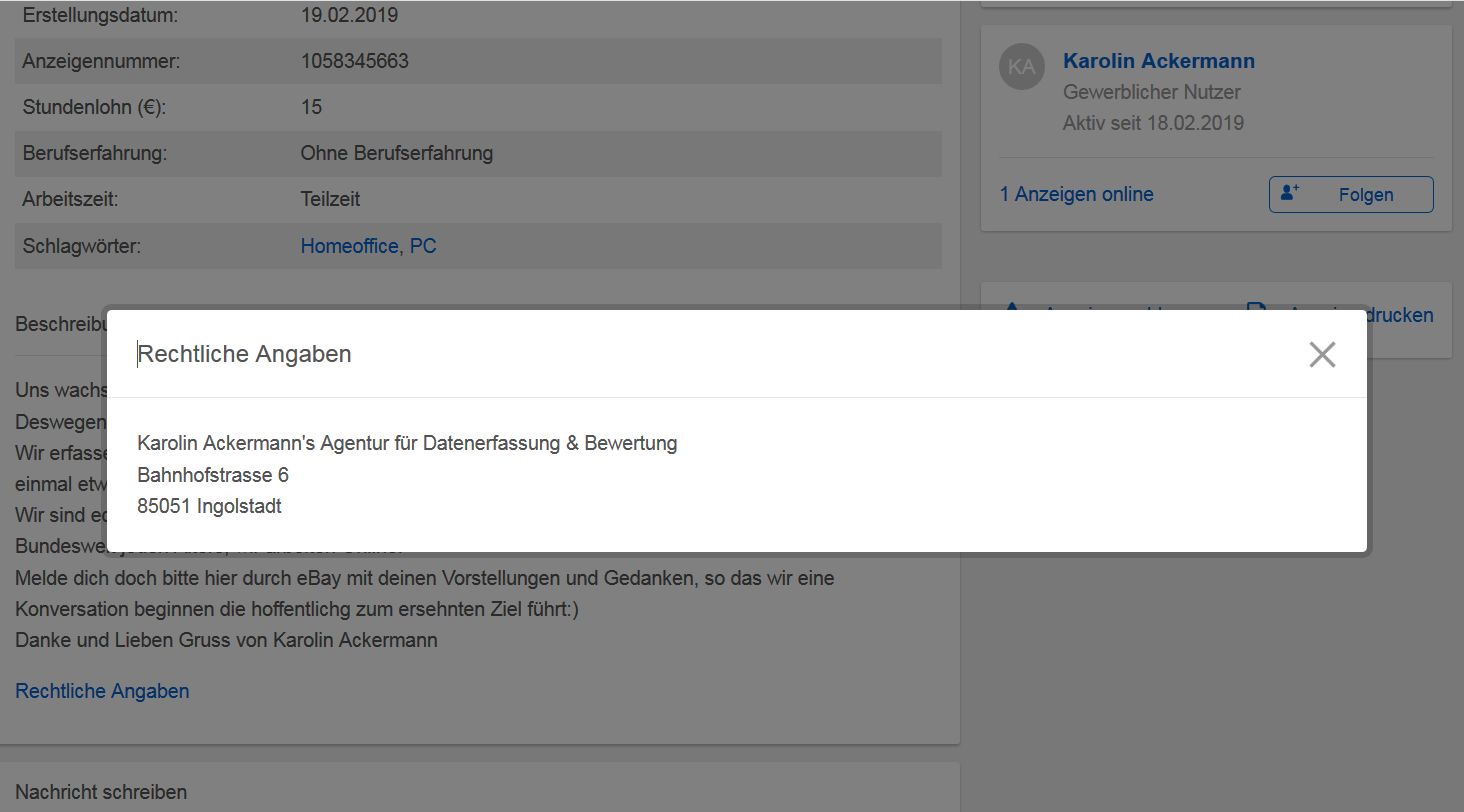View the 1 Anzeigen online link

click(x=1076, y=194)
